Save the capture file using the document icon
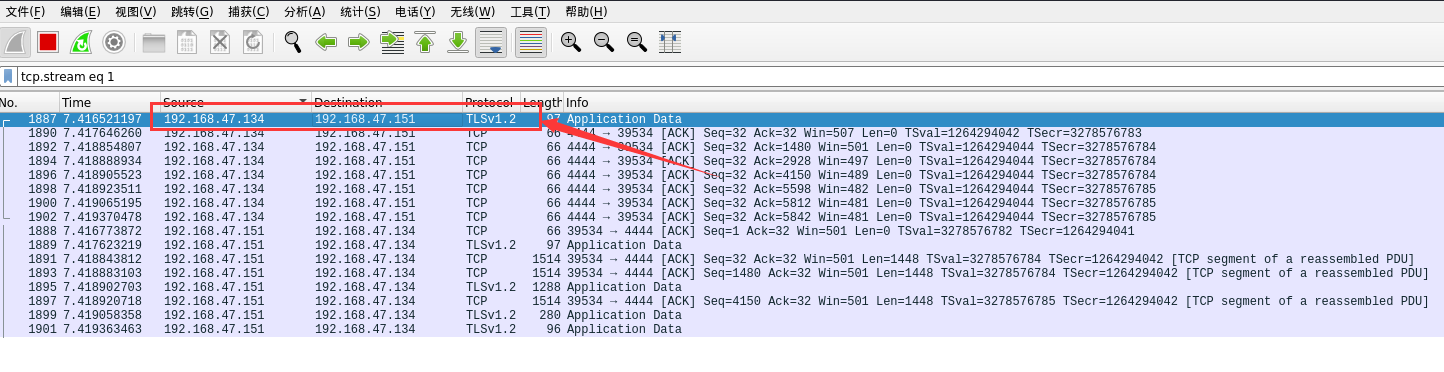The image size is (1444, 372). (187, 42)
